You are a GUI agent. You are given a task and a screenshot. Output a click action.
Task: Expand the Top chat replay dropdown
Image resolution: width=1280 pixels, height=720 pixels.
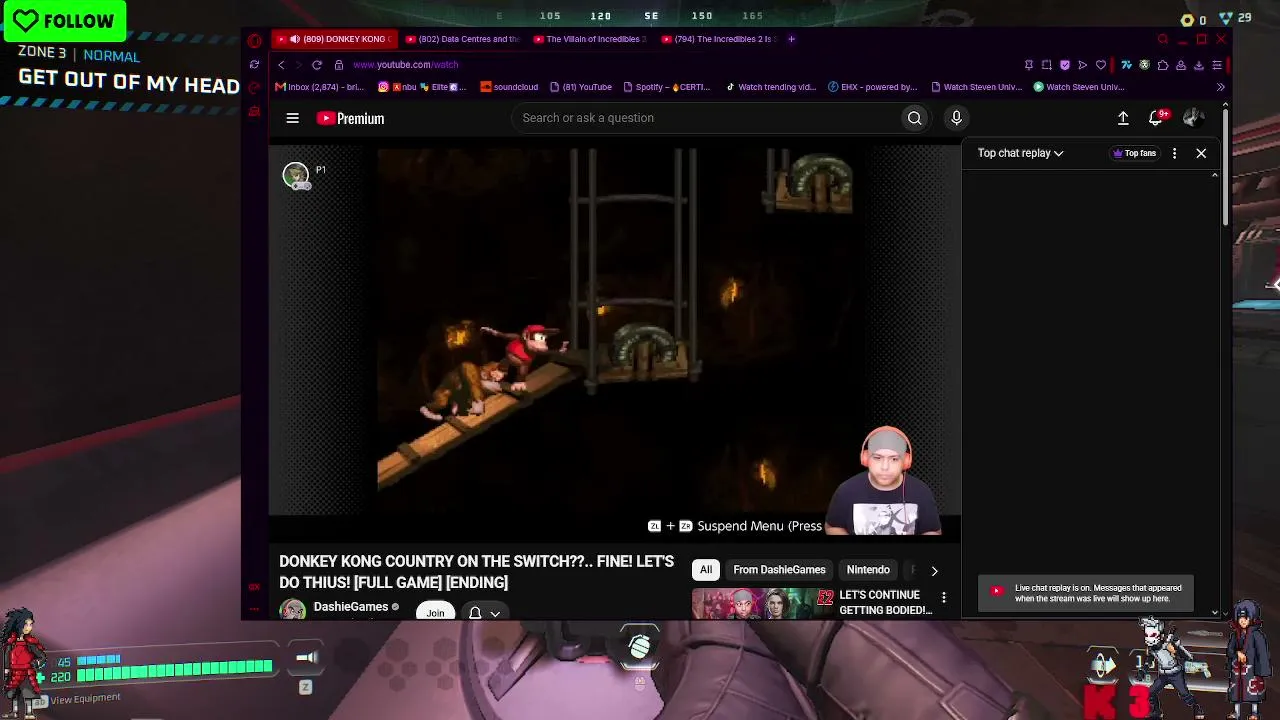[1020, 153]
